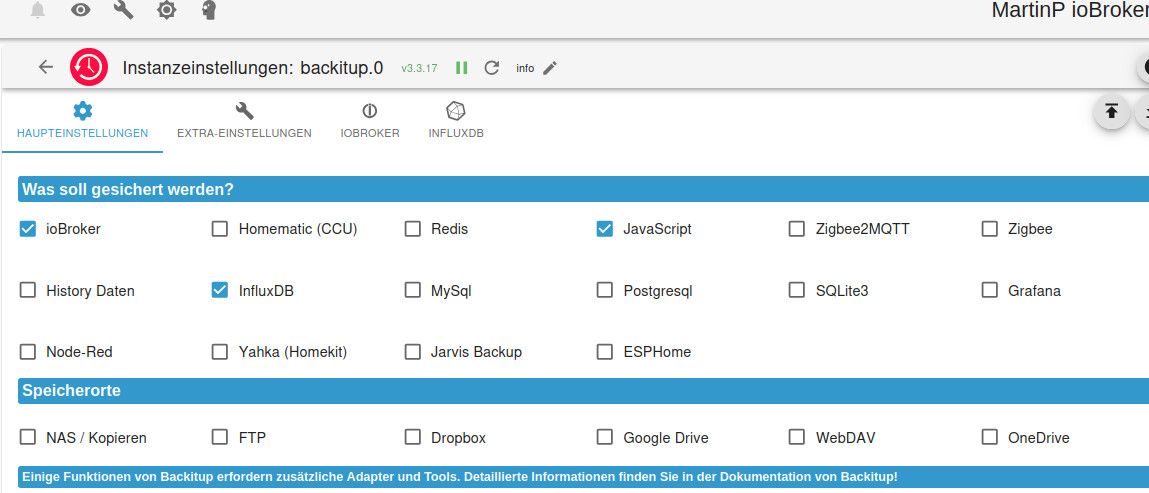Select NAS / Kopieren storage location
The width and height of the screenshot is (1149, 493).
28,437
